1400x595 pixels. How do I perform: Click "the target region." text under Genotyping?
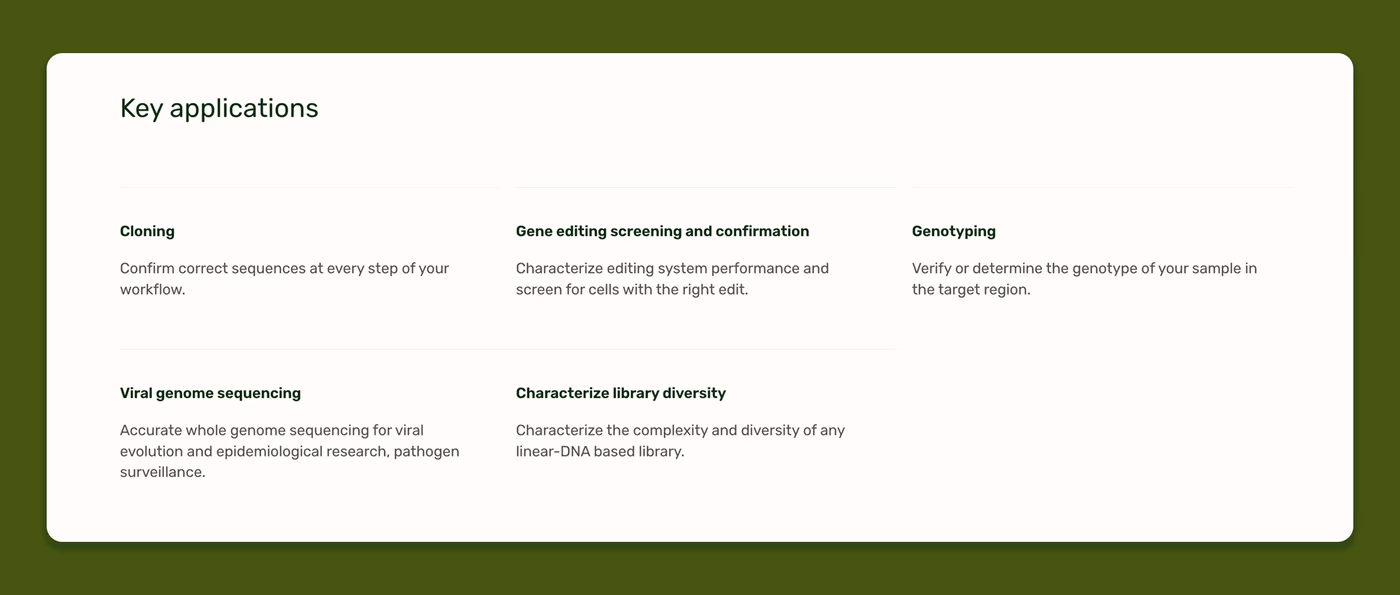pyautogui.click(x=970, y=290)
